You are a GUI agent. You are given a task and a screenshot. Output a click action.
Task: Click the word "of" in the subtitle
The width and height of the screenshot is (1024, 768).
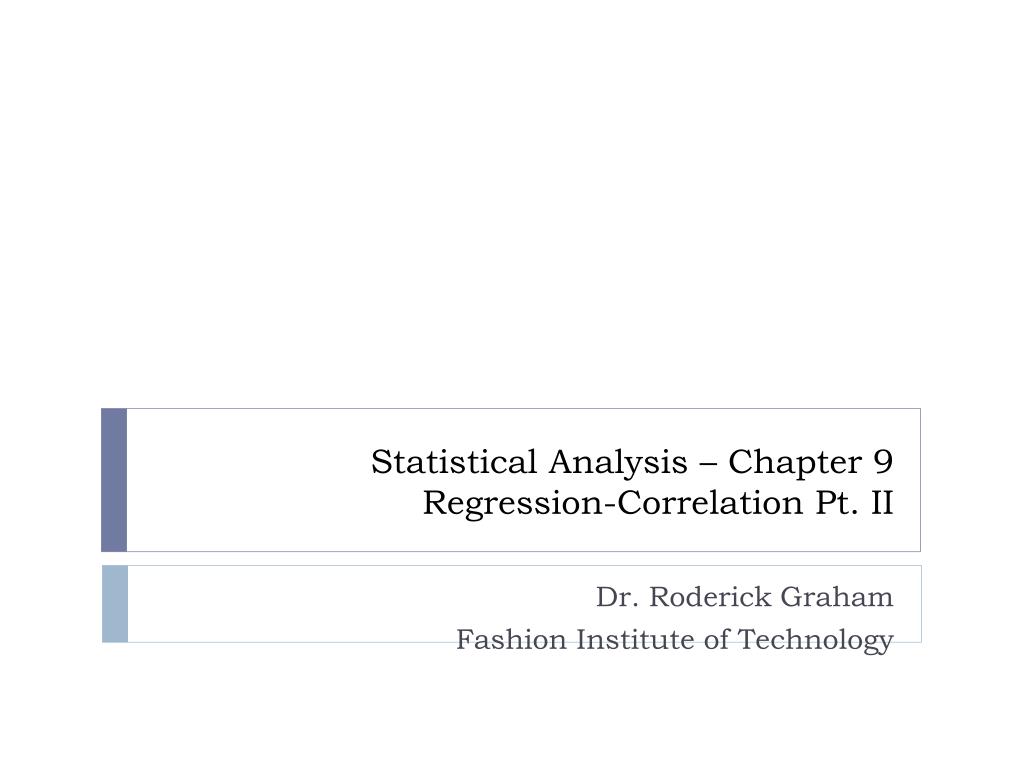tap(716, 639)
